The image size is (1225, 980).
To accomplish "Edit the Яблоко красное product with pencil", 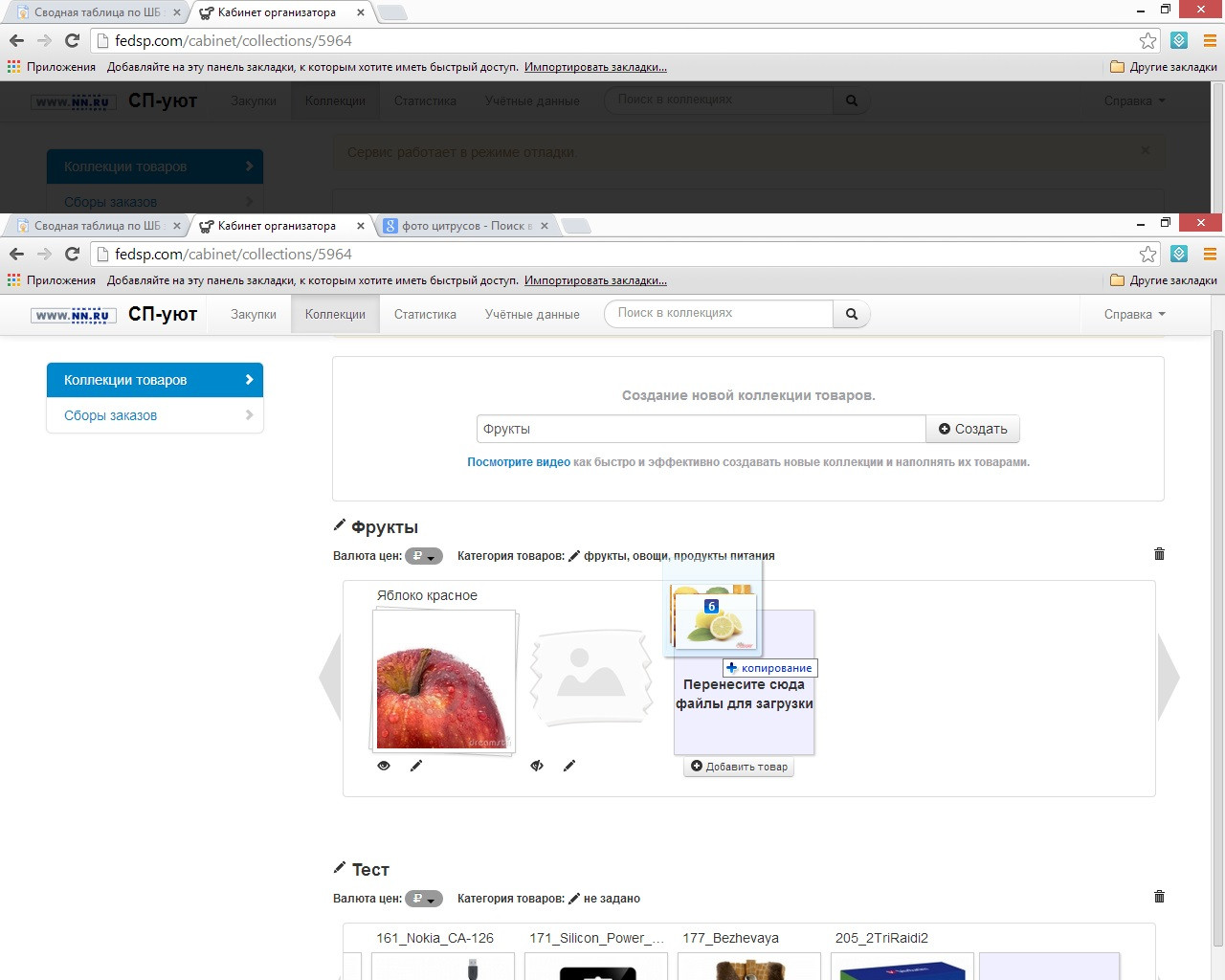I will pyautogui.click(x=416, y=766).
